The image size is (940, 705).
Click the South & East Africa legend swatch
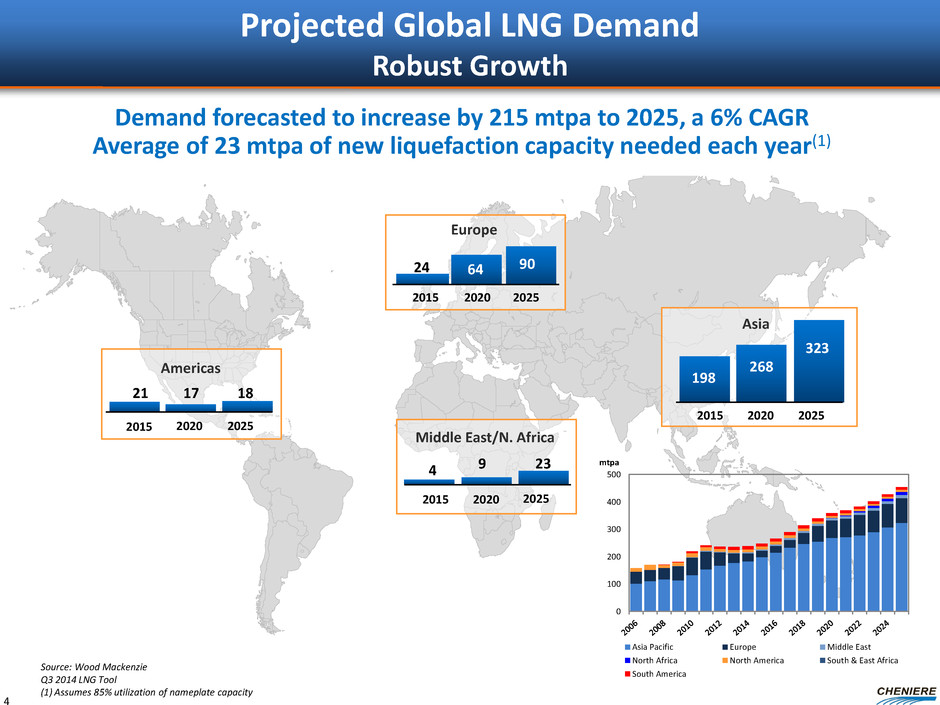[x=822, y=661]
